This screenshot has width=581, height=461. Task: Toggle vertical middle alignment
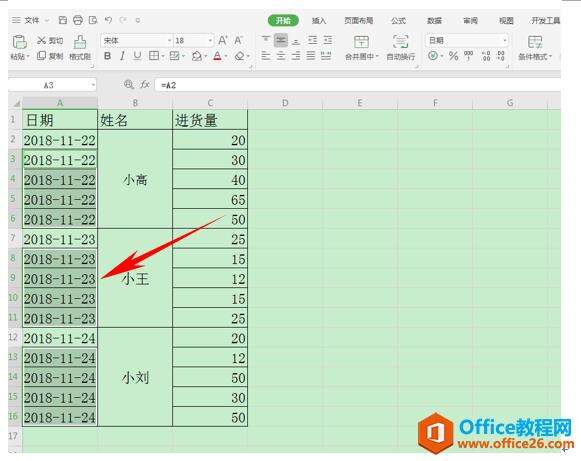pos(281,40)
